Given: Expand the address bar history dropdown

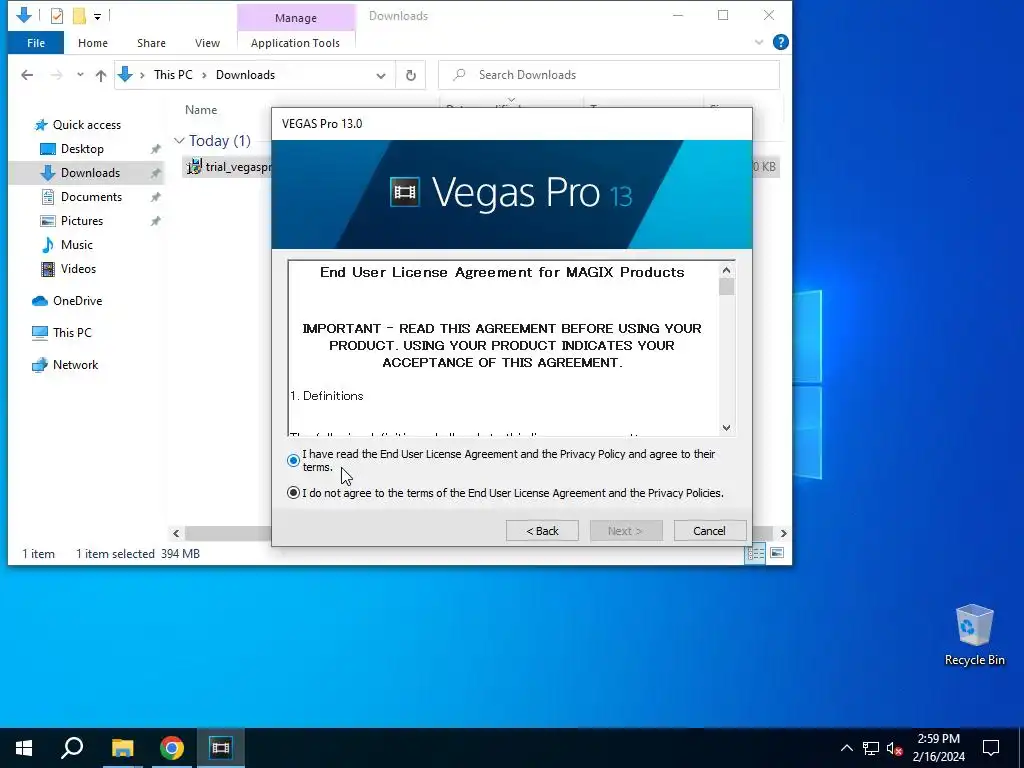Looking at the screenshot, I should point(381,75).
